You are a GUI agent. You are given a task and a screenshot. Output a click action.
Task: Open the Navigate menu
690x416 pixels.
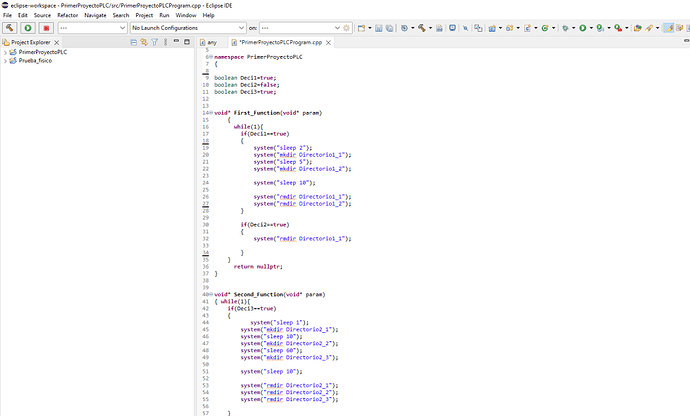coord(95,16)
